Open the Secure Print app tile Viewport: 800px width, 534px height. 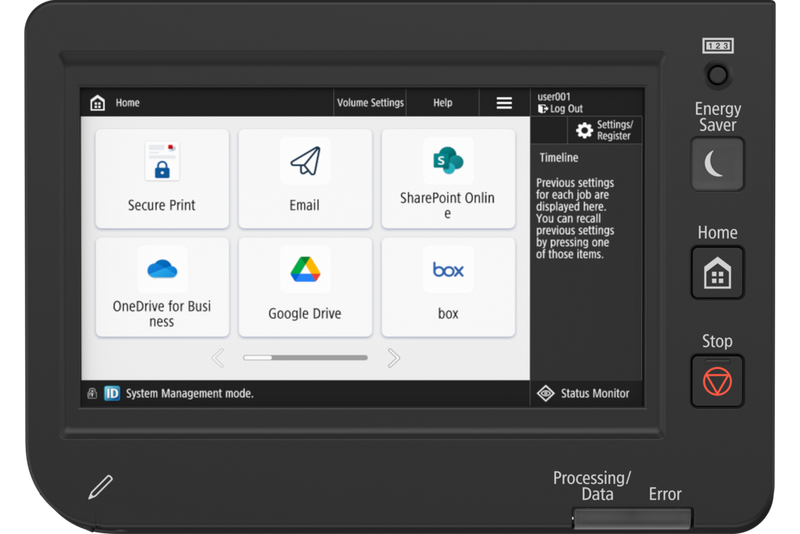pyautogui.click(x=162, y=178)
